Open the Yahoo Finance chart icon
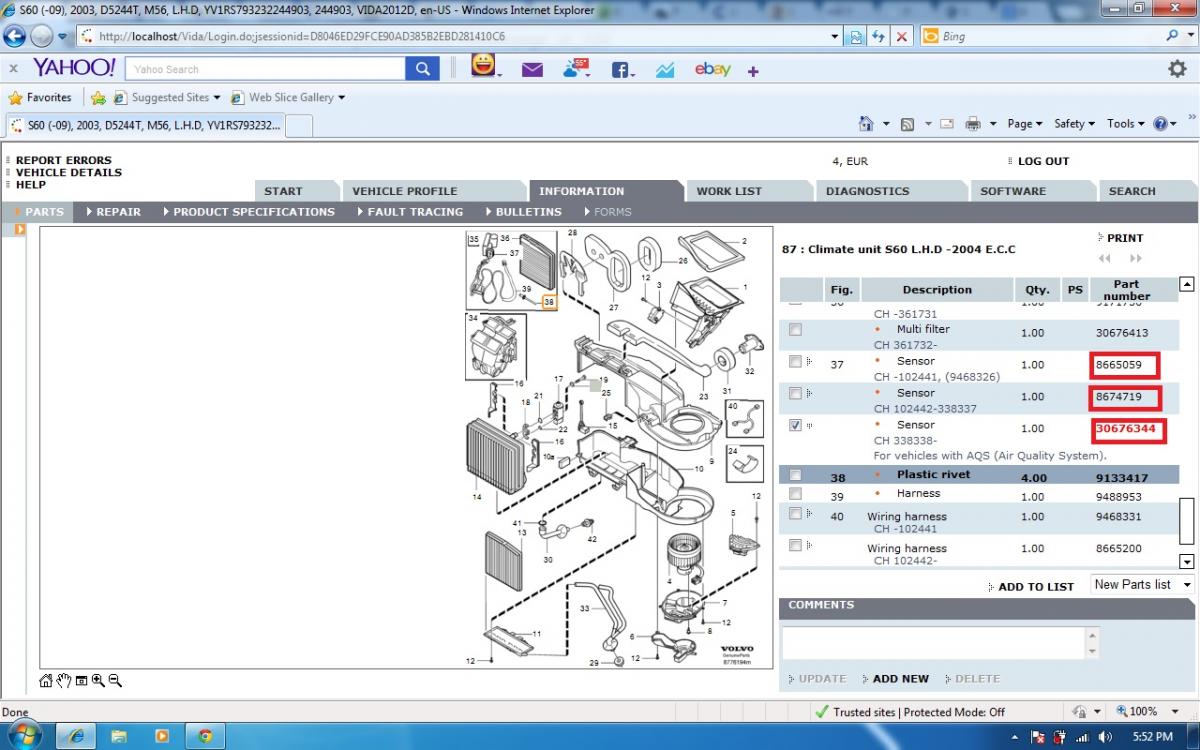1200x750 pixels. (665, 70)
